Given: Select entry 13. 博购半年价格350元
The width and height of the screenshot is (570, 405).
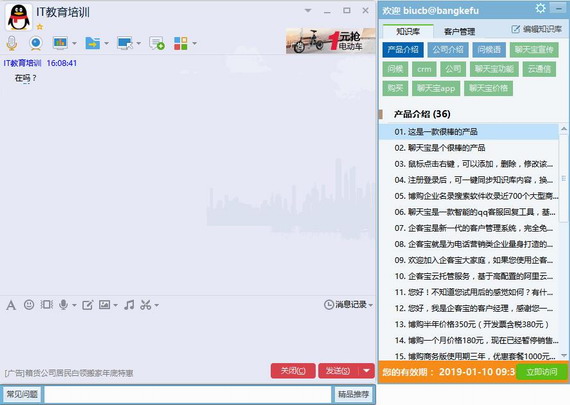Looking at the screenshot, I should tap(469, 324).
